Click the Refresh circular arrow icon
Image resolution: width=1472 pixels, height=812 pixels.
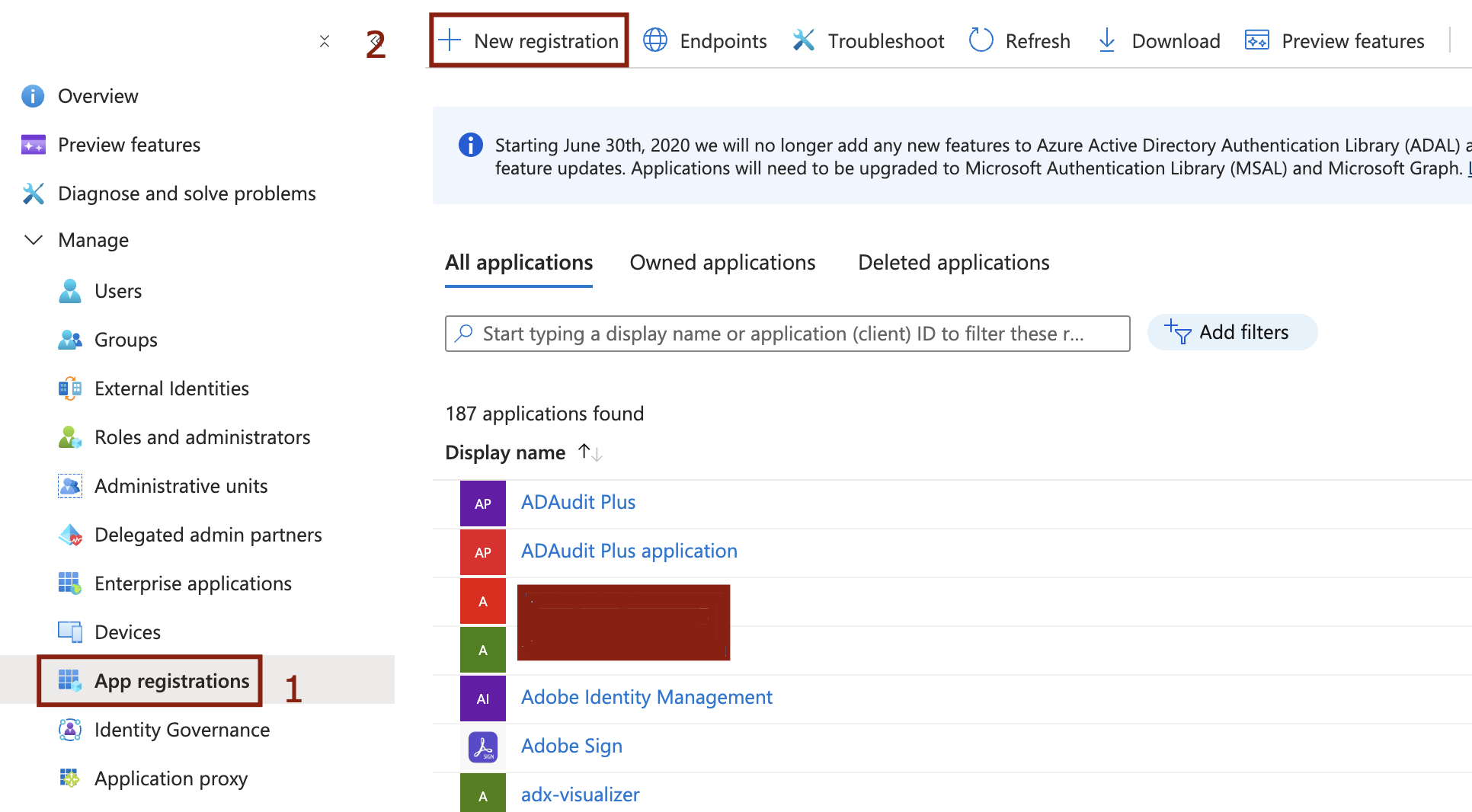pyautogui.click(x=981, y=40)
